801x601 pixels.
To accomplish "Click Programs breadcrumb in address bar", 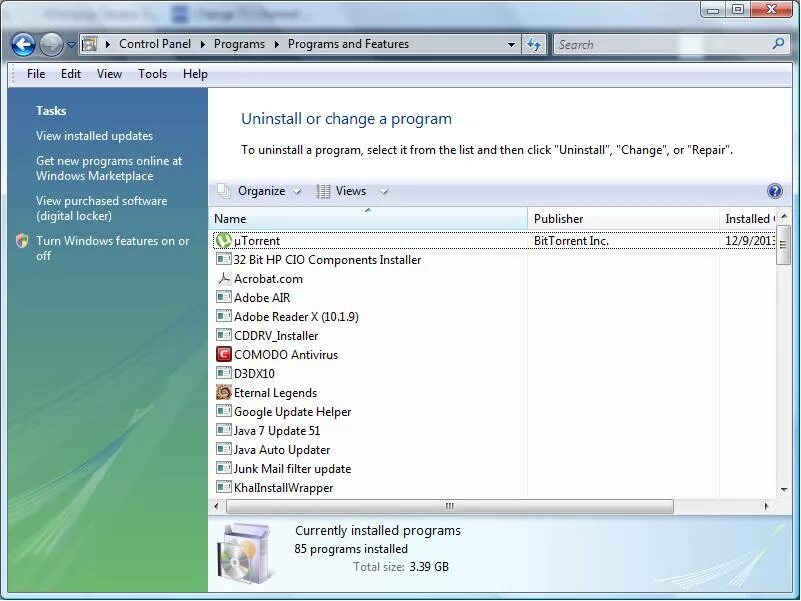I will tap(239, 44).
